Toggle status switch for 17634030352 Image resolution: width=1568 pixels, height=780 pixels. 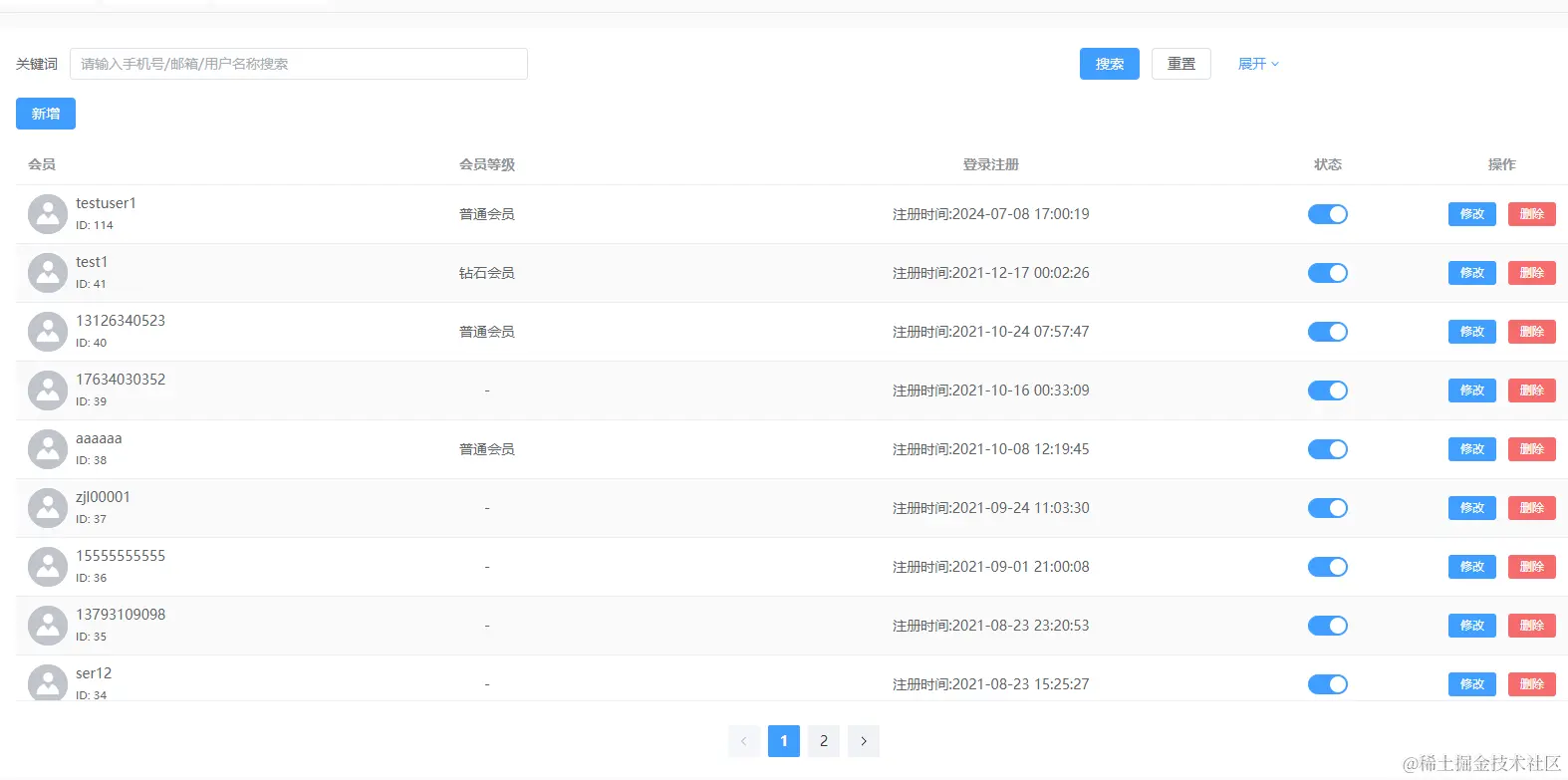[x=1328, y=390]
